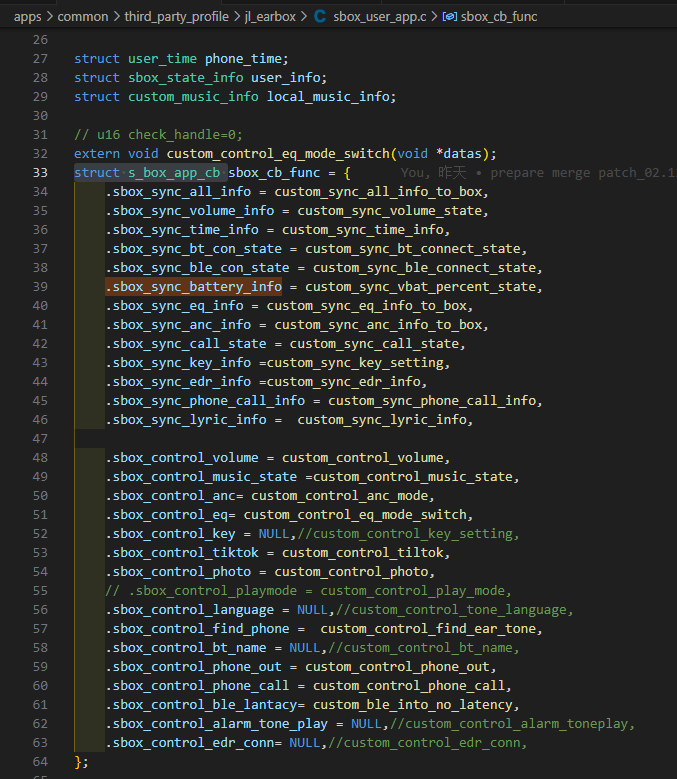Click '.sbox_sync_anc_info' member
This screenshot has height=779, width=677.
pos(178,324)
